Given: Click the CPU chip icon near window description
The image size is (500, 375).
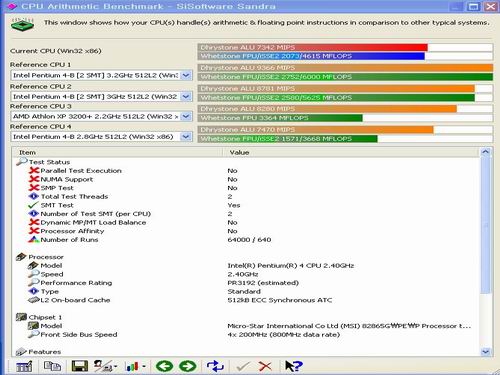Looking at the screenshot, I should click(22, 24).
